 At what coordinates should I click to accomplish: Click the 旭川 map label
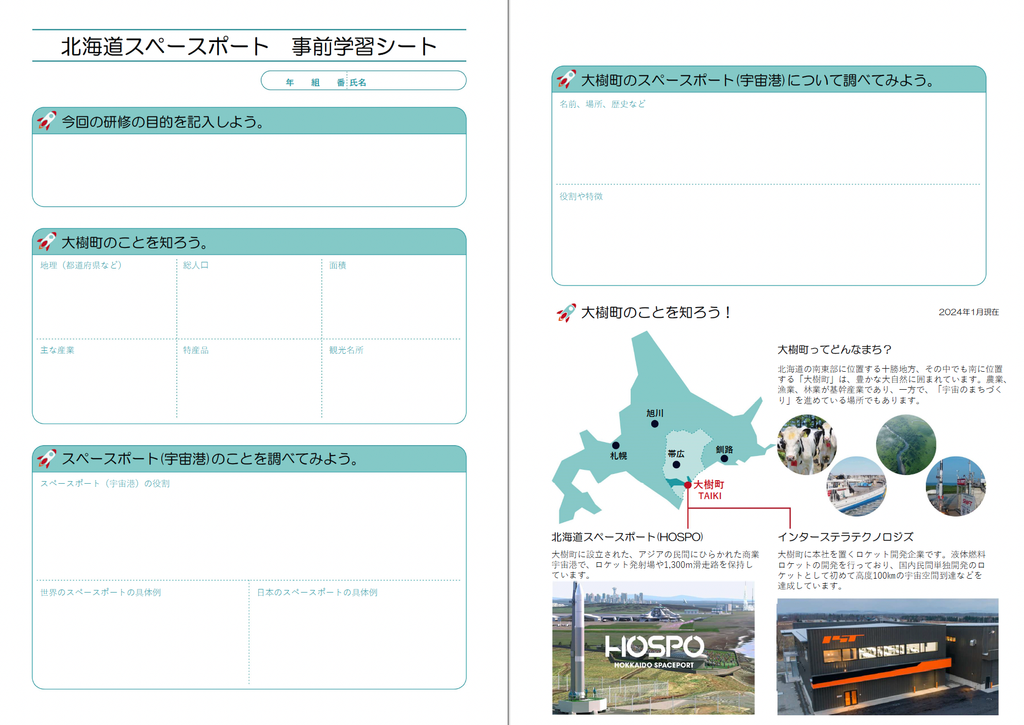(655, 413)
